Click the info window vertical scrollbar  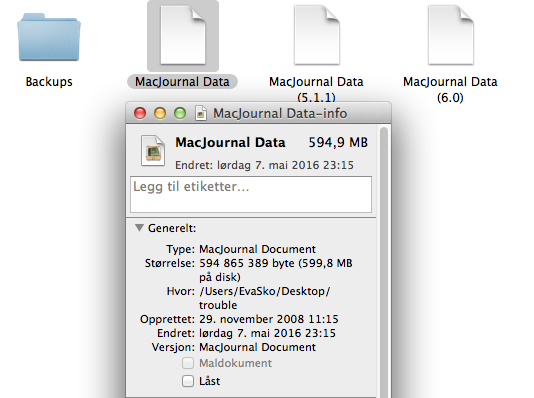tap(384, 262)
